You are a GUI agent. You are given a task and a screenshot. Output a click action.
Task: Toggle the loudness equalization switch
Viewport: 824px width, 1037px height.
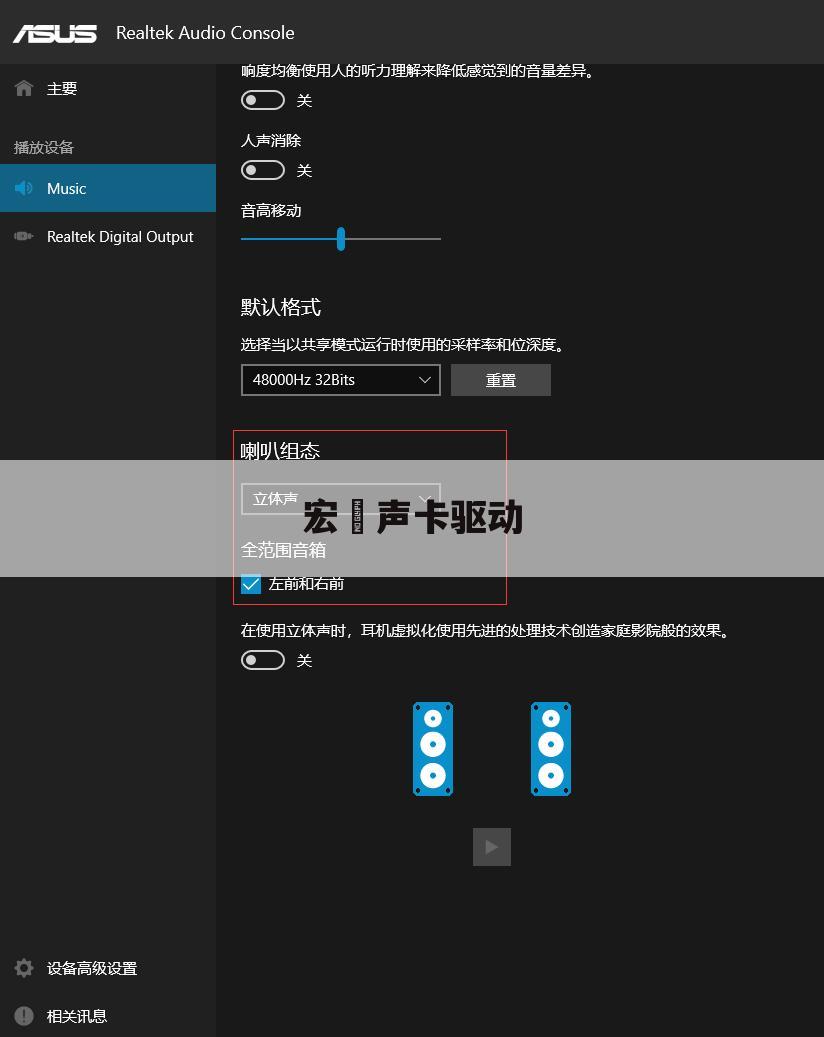point(263,101)
